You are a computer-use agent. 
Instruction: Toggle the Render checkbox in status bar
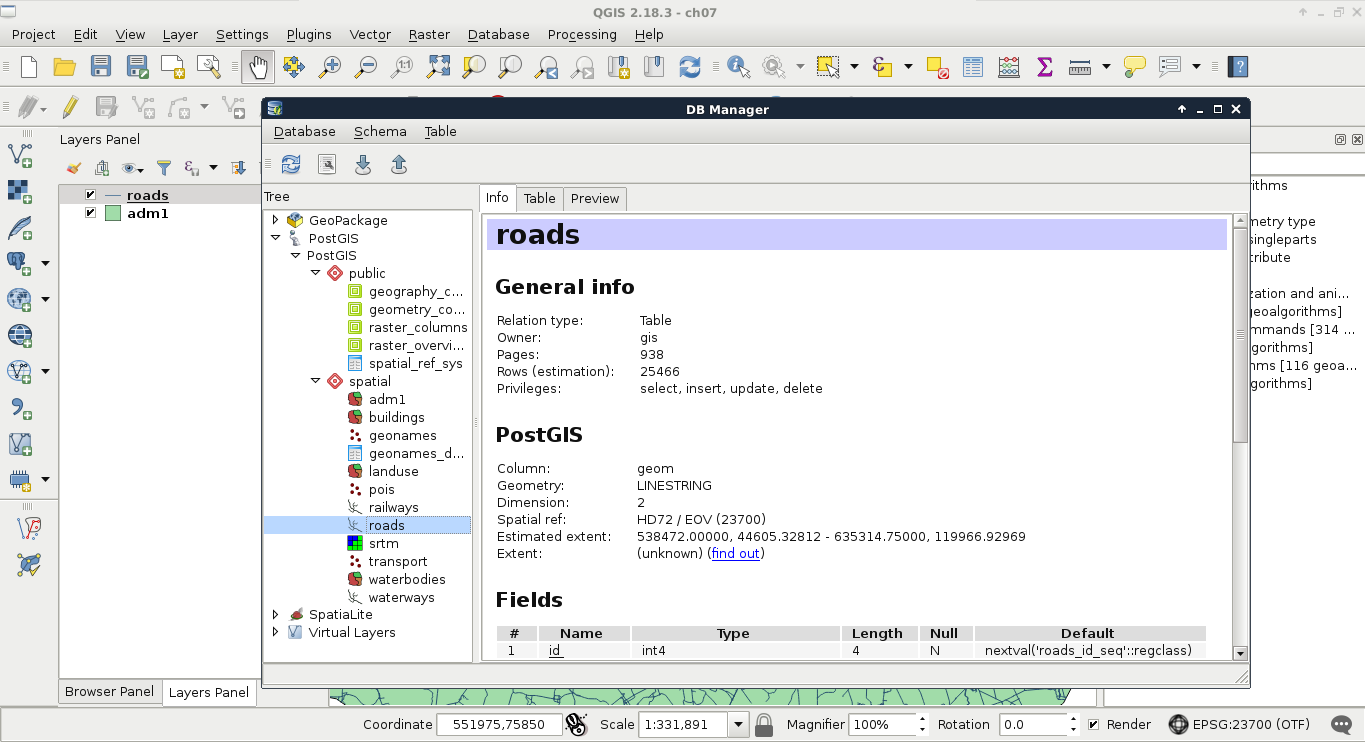1093,724
